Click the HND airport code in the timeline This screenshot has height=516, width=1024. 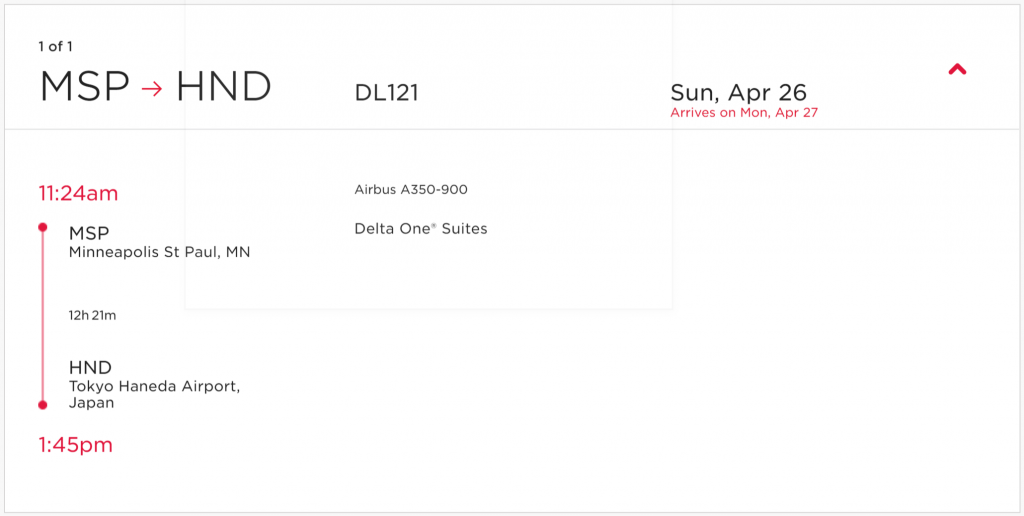[x=90, y=367]
